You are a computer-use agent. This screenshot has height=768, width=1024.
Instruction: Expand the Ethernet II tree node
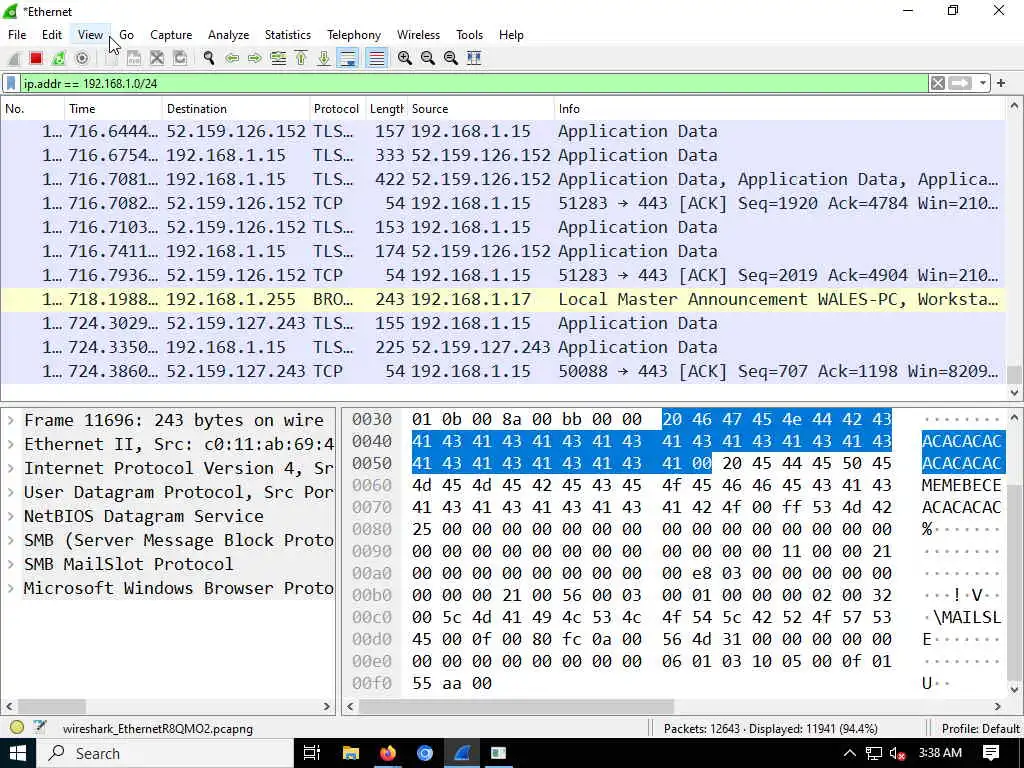[11, 445]
